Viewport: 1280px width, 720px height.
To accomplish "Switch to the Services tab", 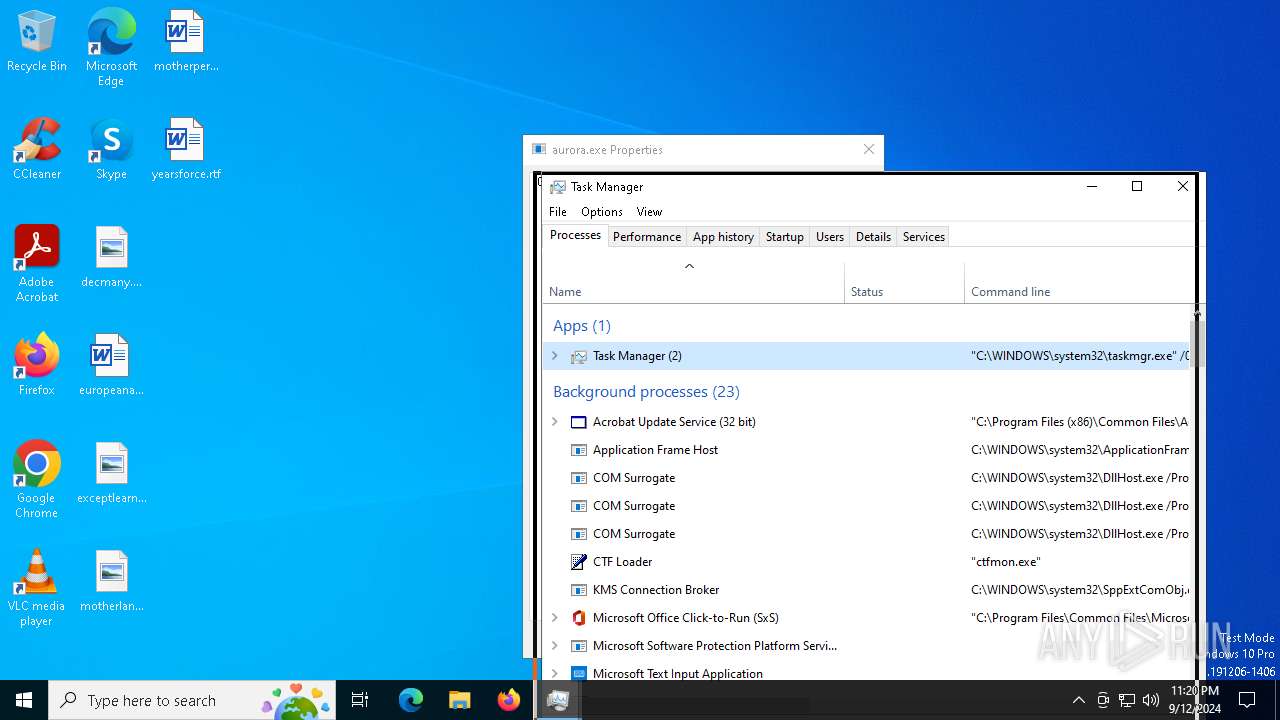I will coord(924,237).
